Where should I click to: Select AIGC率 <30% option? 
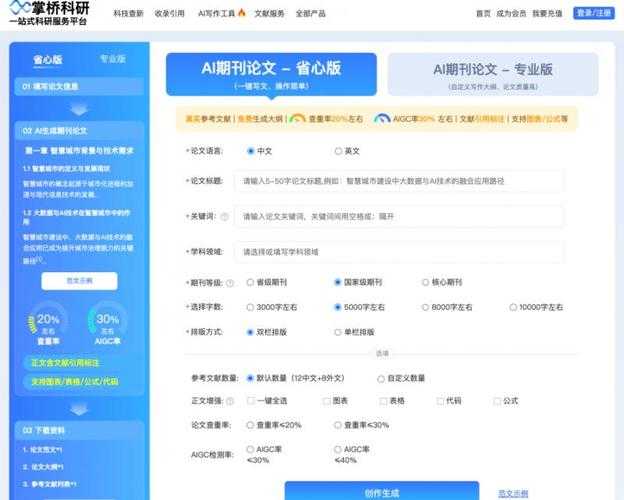[x=250, y=449]
